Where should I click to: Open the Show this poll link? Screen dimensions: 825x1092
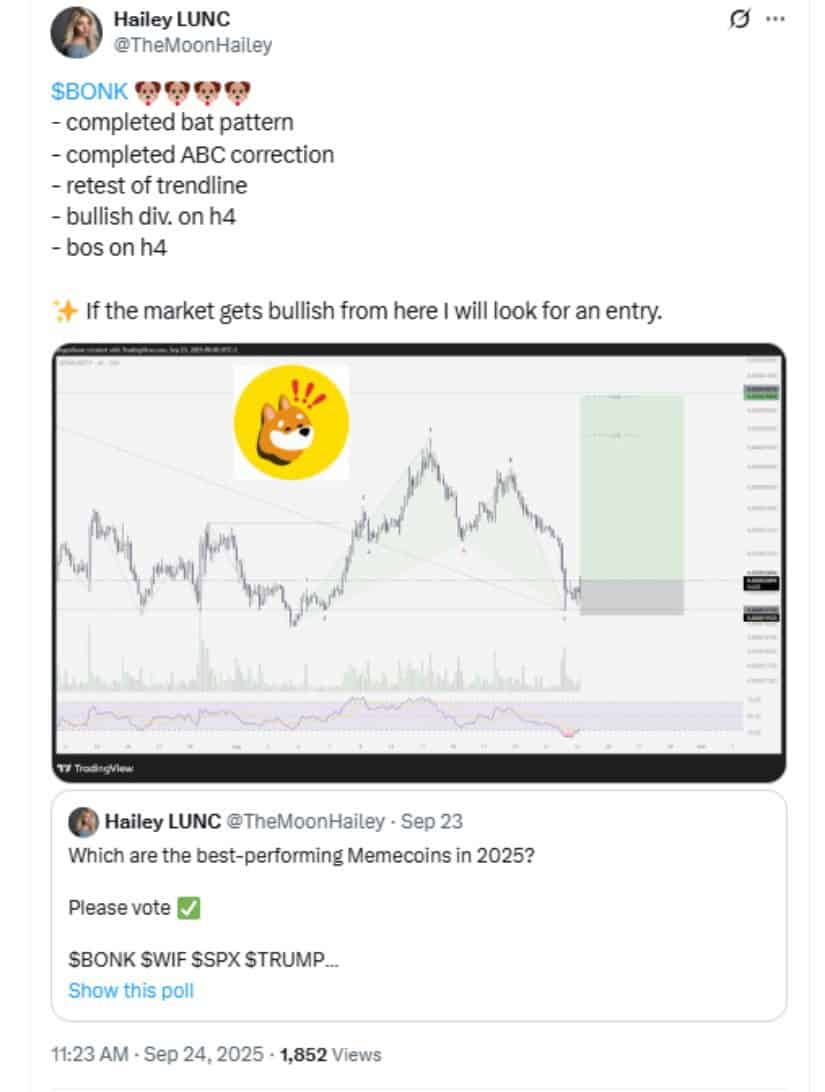coord(131,991)
